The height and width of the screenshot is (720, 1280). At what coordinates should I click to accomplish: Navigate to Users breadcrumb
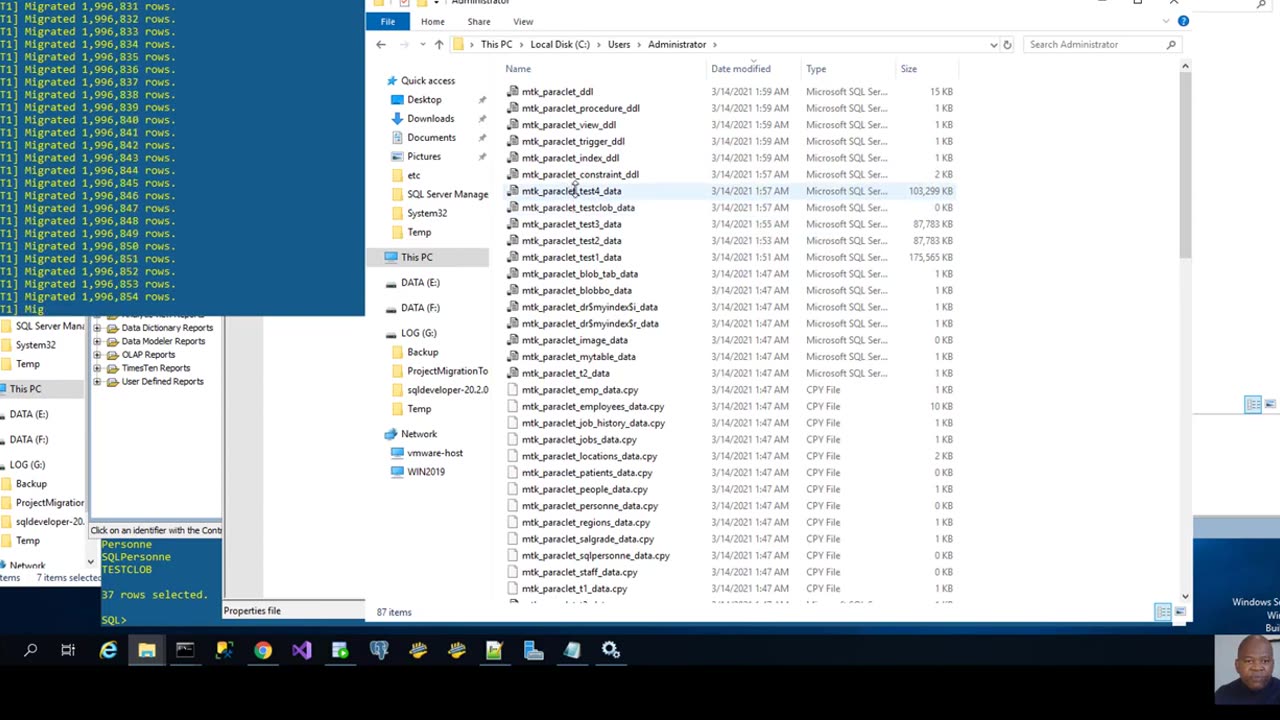619,44
